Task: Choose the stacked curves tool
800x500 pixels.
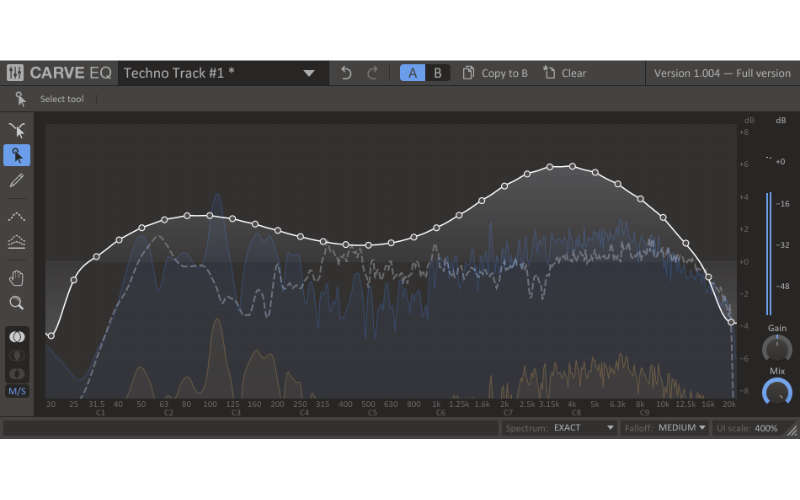Action: tap(17, 241)
